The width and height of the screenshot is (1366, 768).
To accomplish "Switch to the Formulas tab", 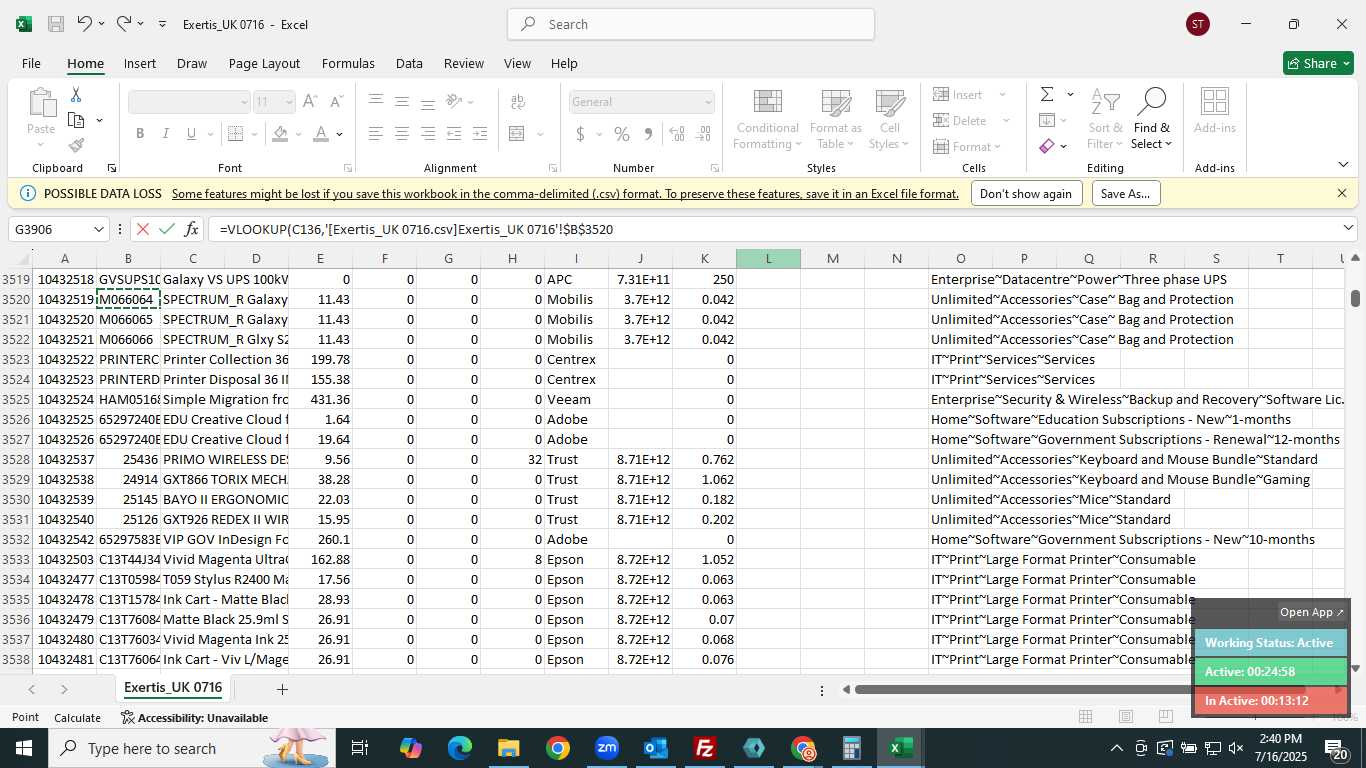I will coord(348,63).
